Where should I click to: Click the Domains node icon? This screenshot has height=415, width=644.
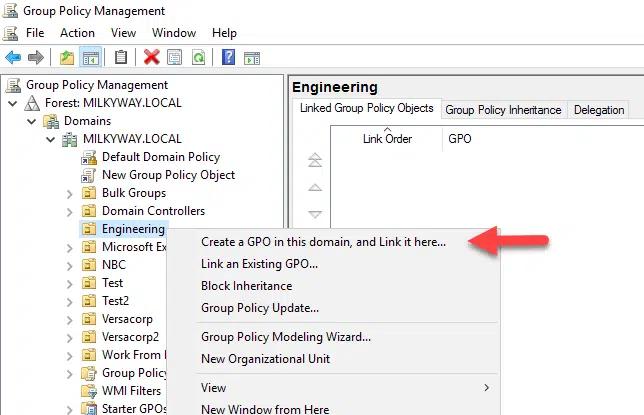coord(51,121)
